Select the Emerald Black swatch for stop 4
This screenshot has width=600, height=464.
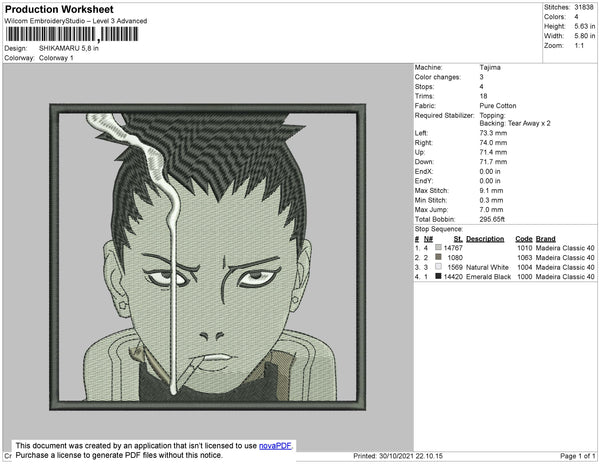coord(438,276)
